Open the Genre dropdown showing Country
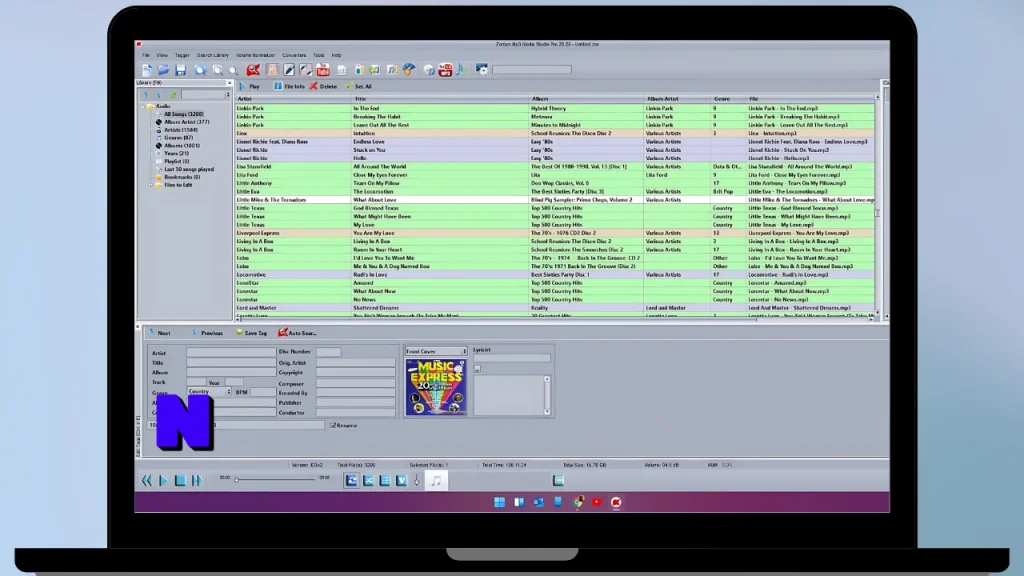The width and height of the screenshot is (1024, 576). (x=209, y=391)
